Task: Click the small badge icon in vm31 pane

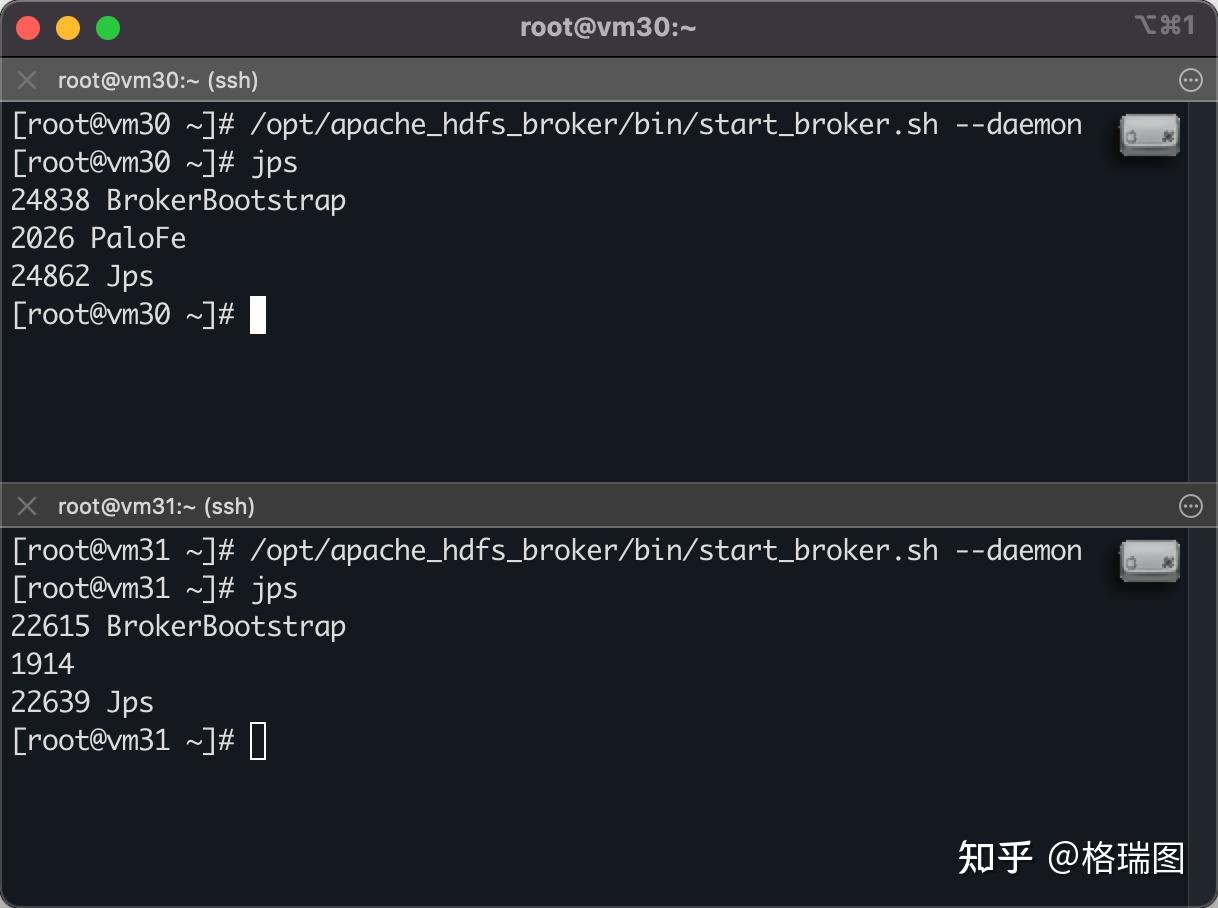Action: pyautogui.click(x=1149, y=560)
